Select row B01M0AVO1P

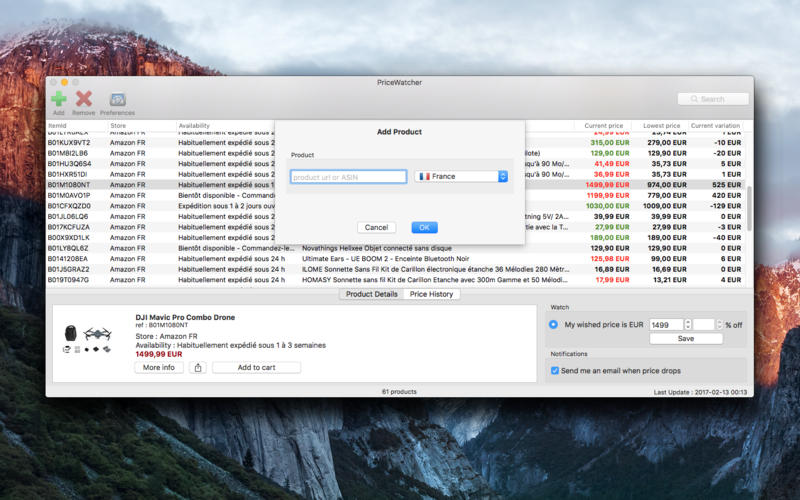pyautogui.click(x=395, y=195)
